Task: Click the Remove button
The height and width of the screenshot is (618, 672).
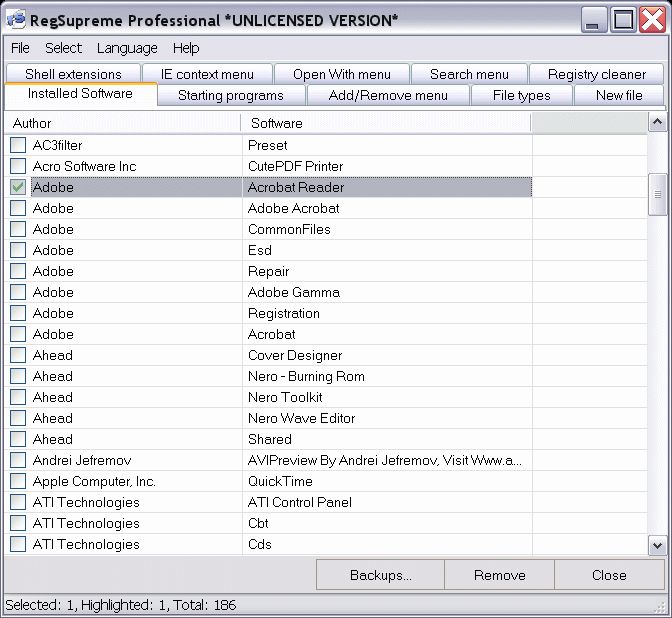Action: [499, 575]
